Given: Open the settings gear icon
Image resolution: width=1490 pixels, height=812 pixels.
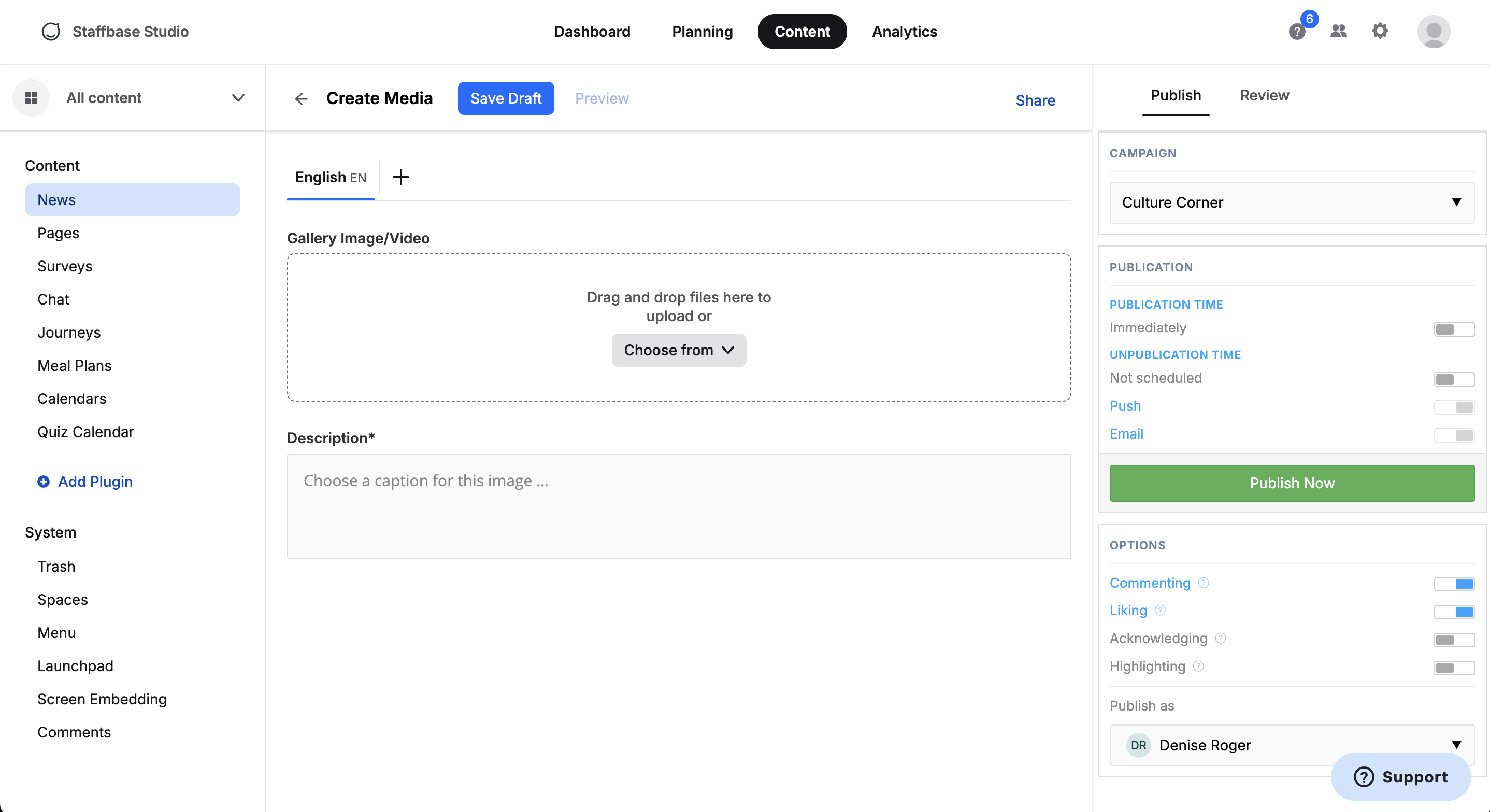Looking at the screenshot, I should pos(1380,31).
